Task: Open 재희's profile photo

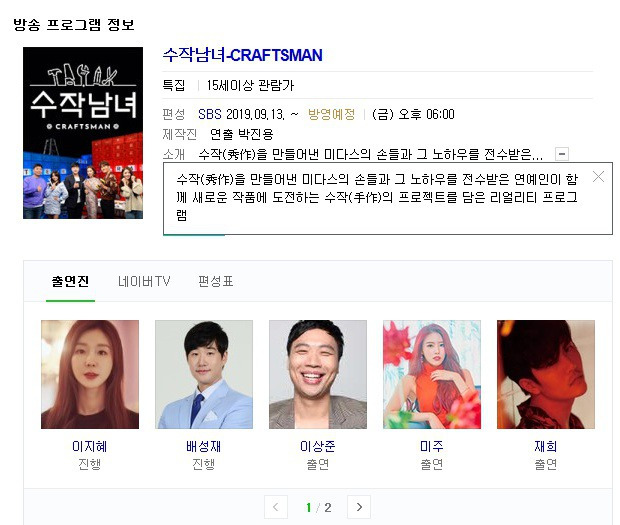Action: click(546, 374)
